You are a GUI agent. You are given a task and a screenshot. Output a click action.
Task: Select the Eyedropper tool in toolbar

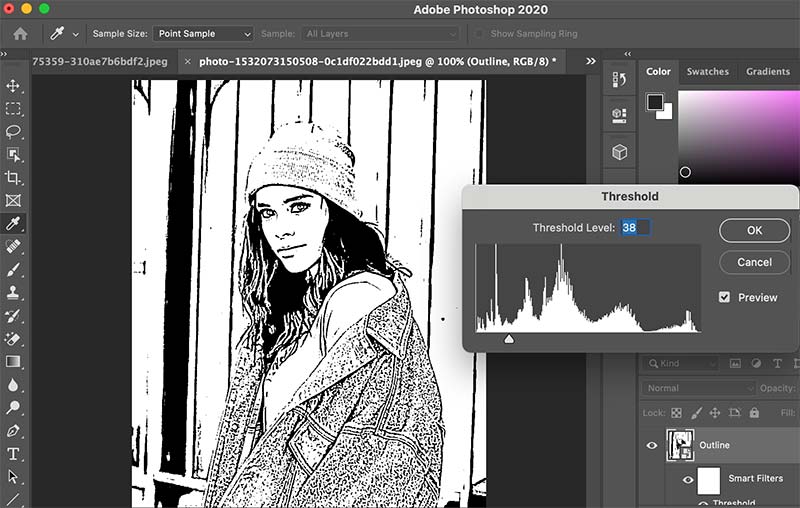coord(13,223)
